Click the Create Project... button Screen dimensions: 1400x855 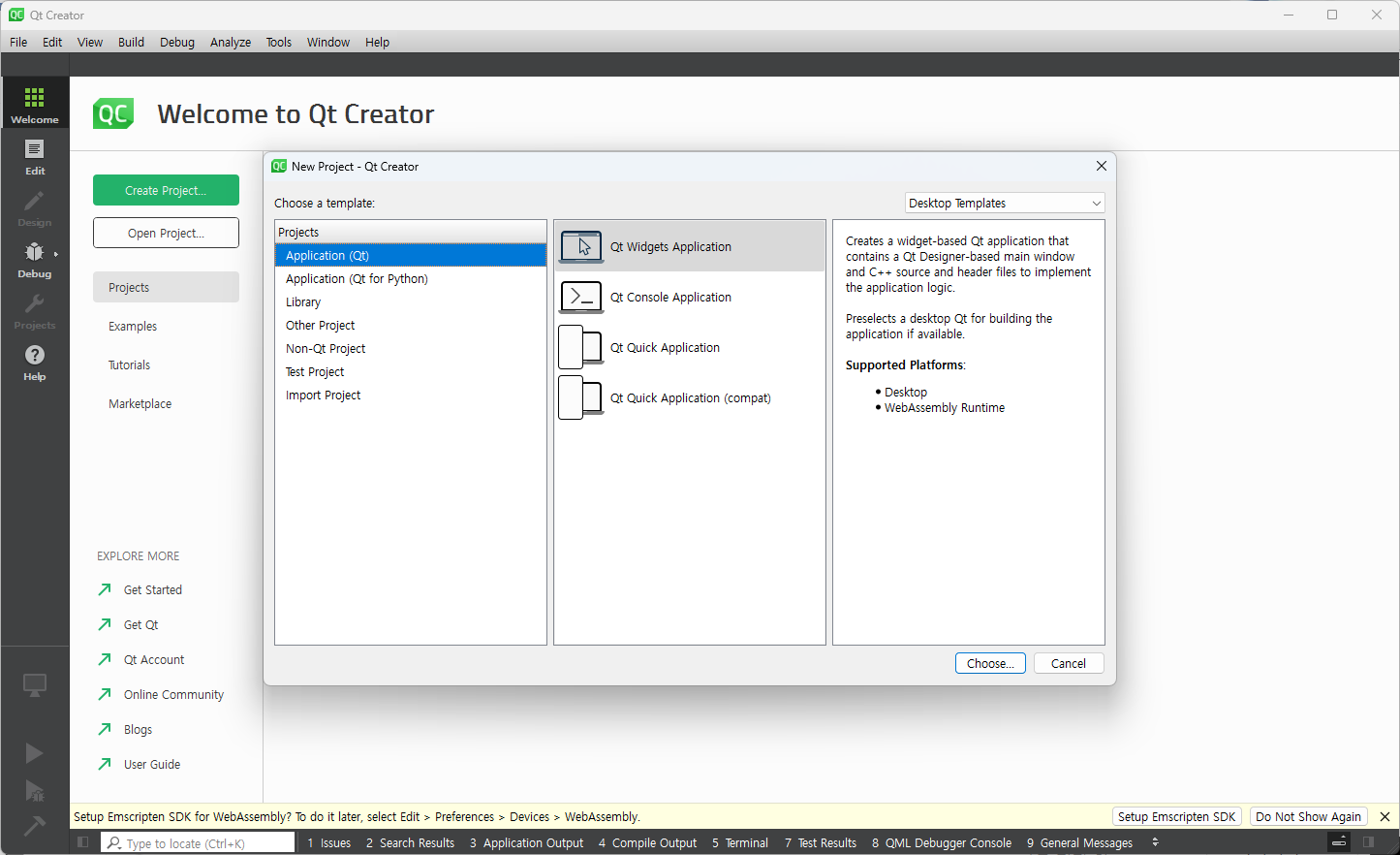[166, 190]
